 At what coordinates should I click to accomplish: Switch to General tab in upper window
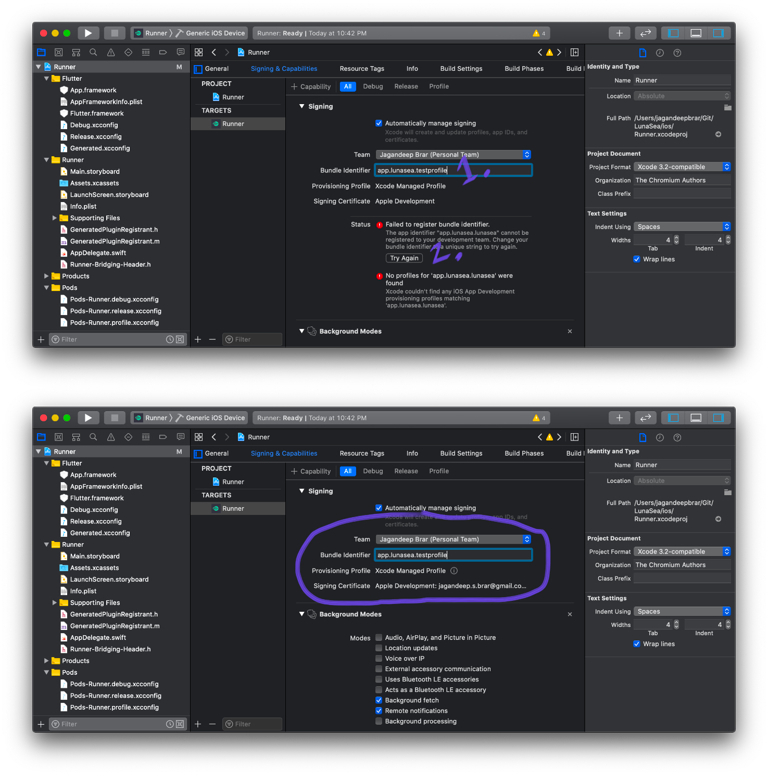(216, 69)
